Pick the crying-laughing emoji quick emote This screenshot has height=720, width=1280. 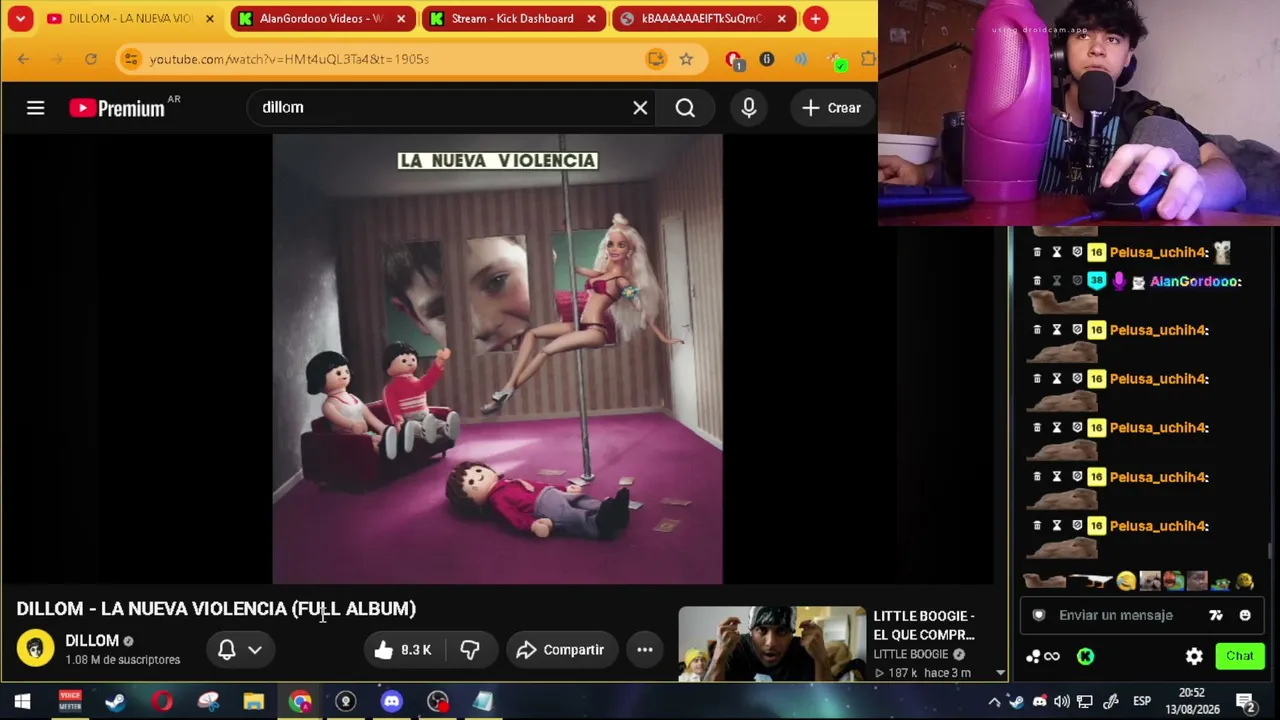pyautogui.click(x=1126, y=581)
